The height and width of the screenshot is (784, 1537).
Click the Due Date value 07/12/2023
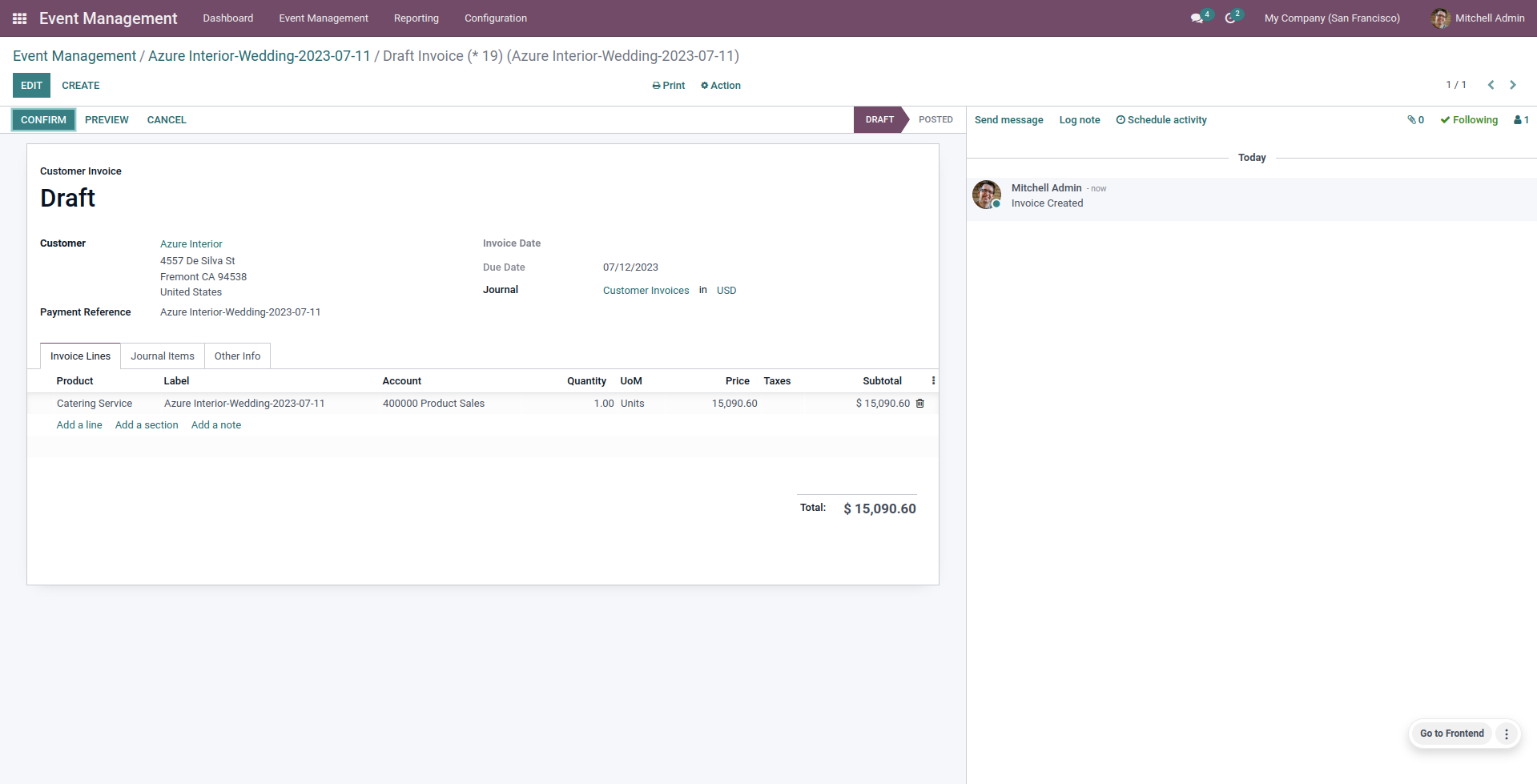[630, 267]
